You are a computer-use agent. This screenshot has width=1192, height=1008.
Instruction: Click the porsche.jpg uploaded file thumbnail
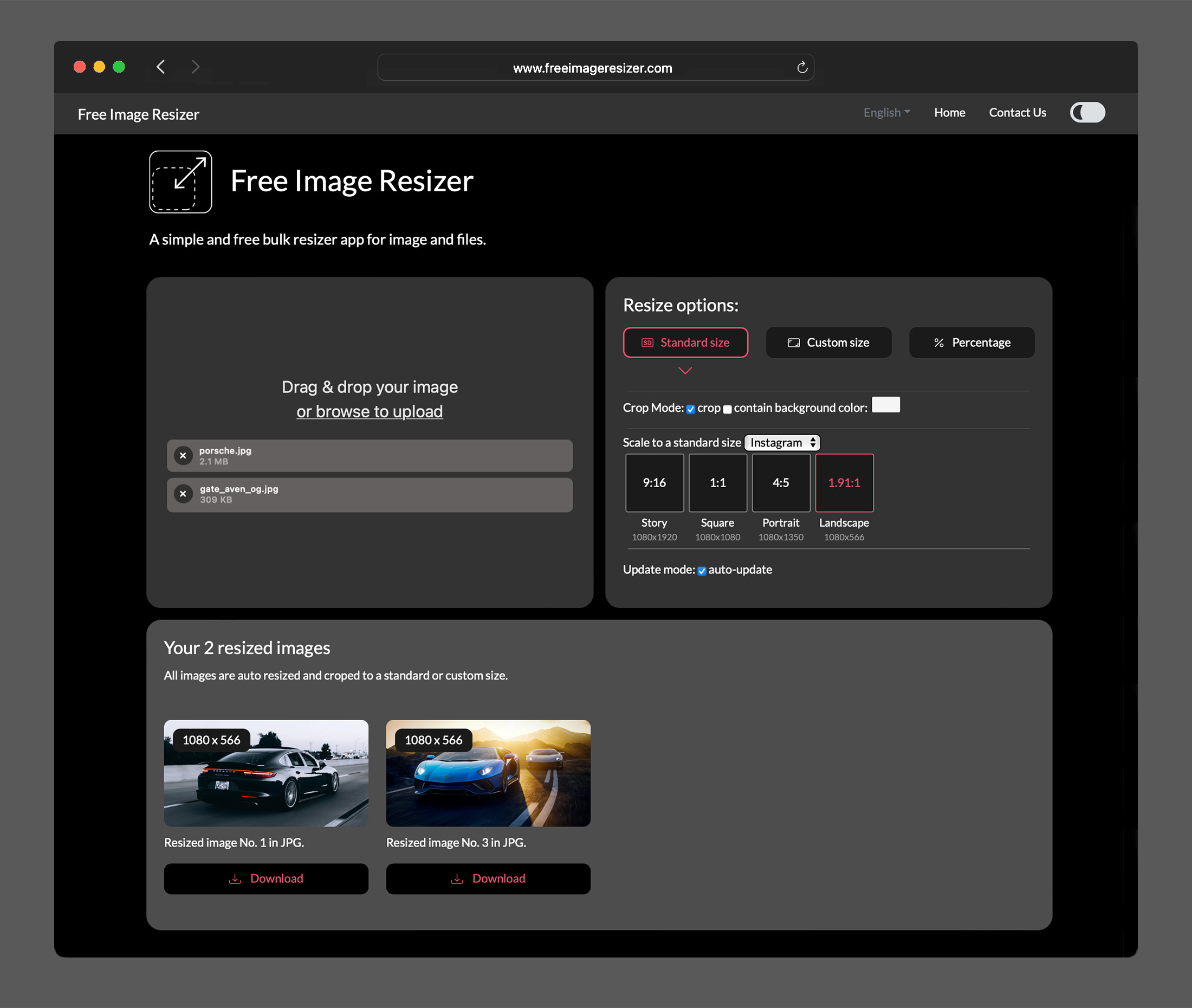tap(370, 455)
